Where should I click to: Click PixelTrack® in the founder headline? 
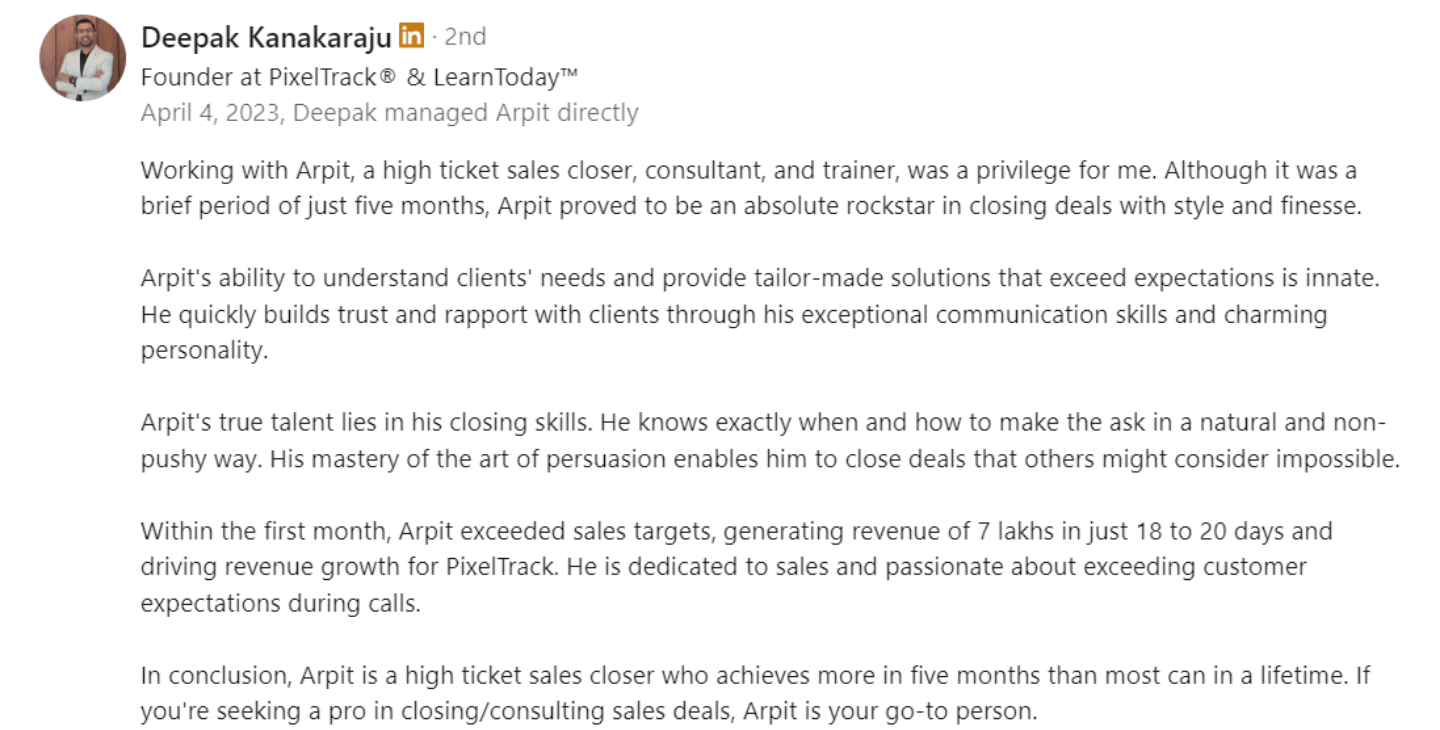(325, 77)
